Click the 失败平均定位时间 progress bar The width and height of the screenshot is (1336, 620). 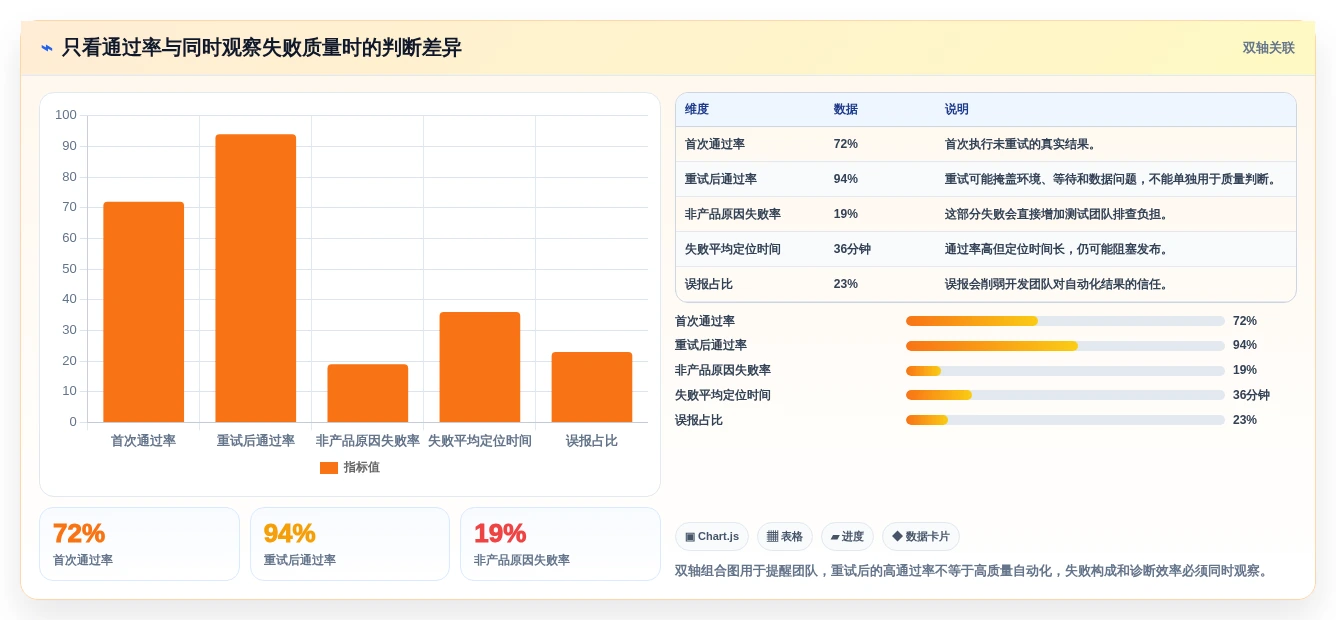coord(1065,395)
